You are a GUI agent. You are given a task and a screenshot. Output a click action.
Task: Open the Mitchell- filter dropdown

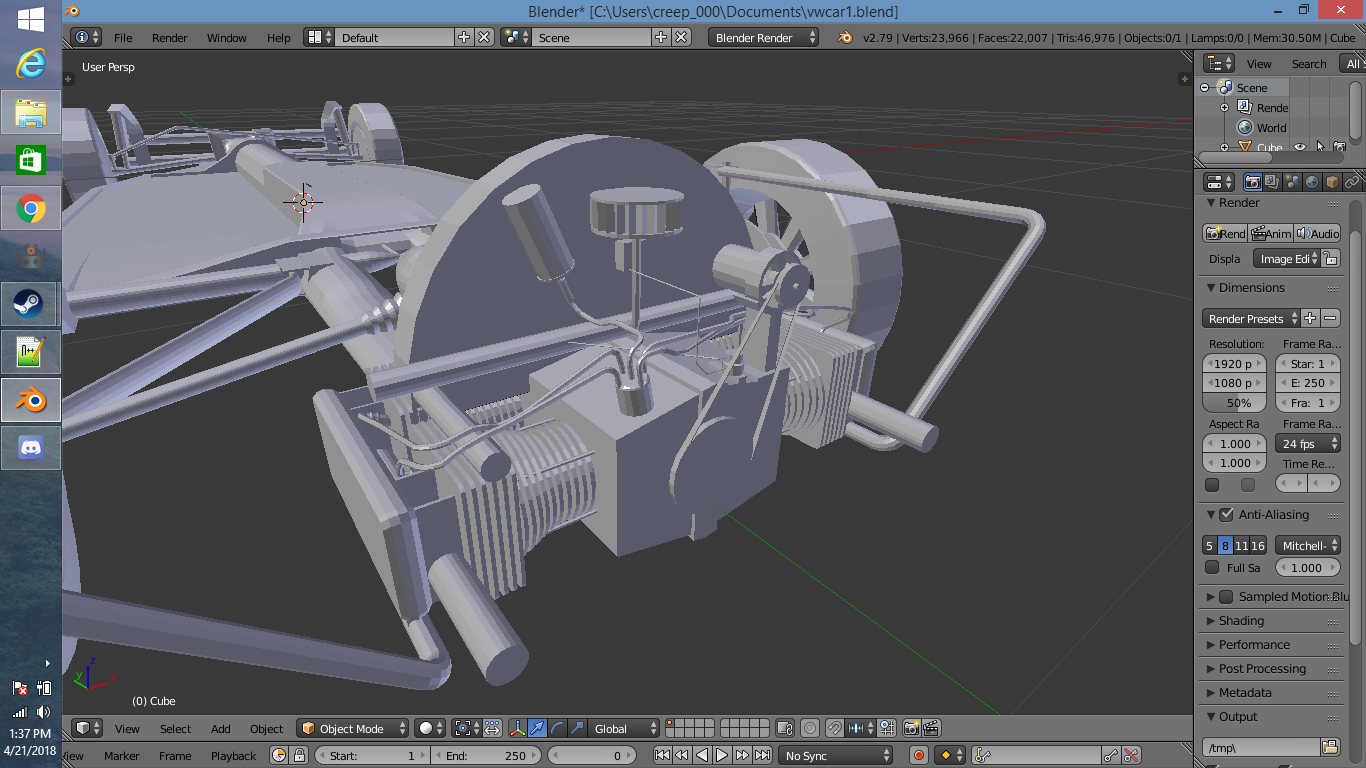coord(1307,546)
